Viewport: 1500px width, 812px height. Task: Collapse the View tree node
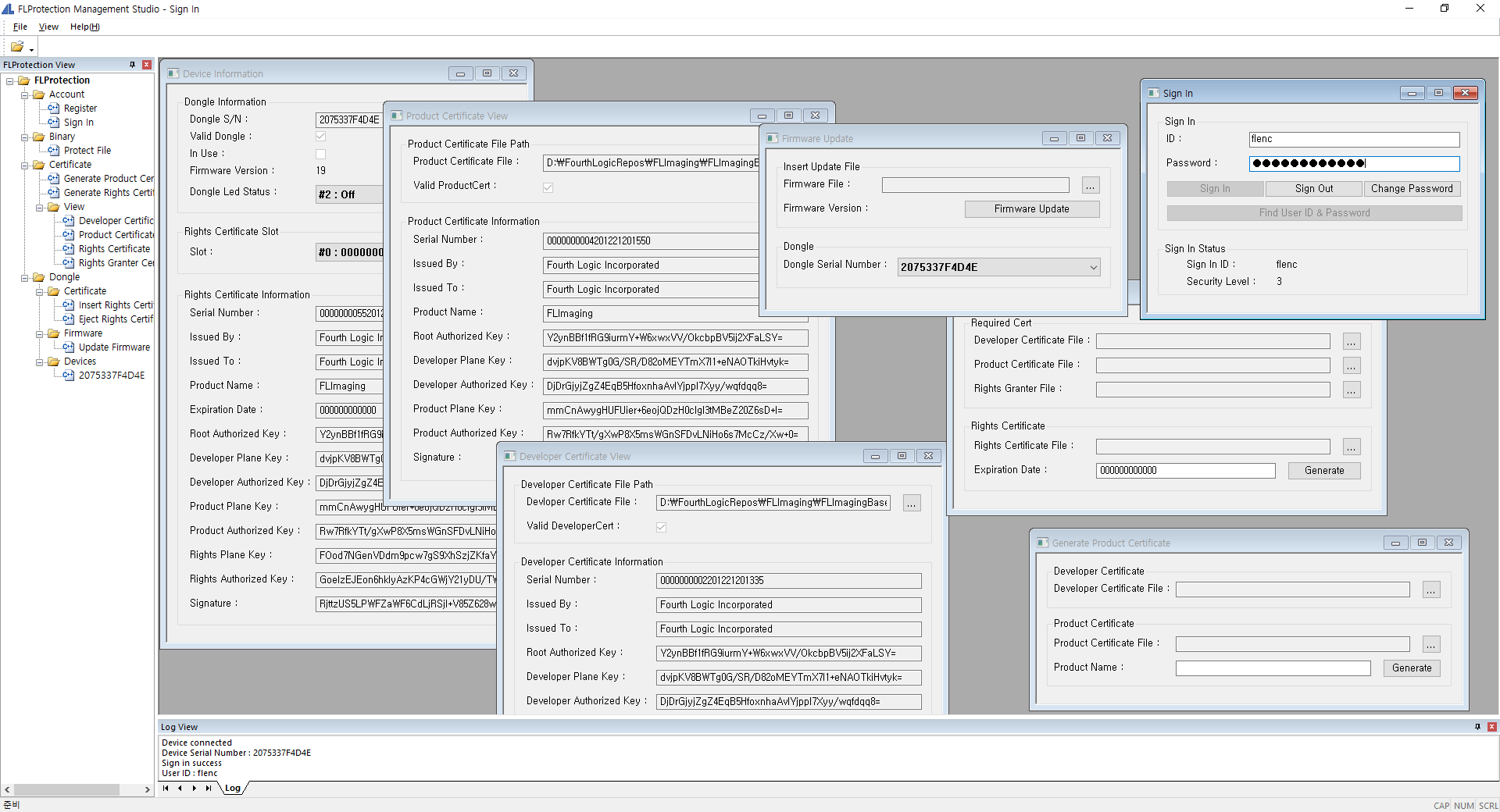(39, 207)
